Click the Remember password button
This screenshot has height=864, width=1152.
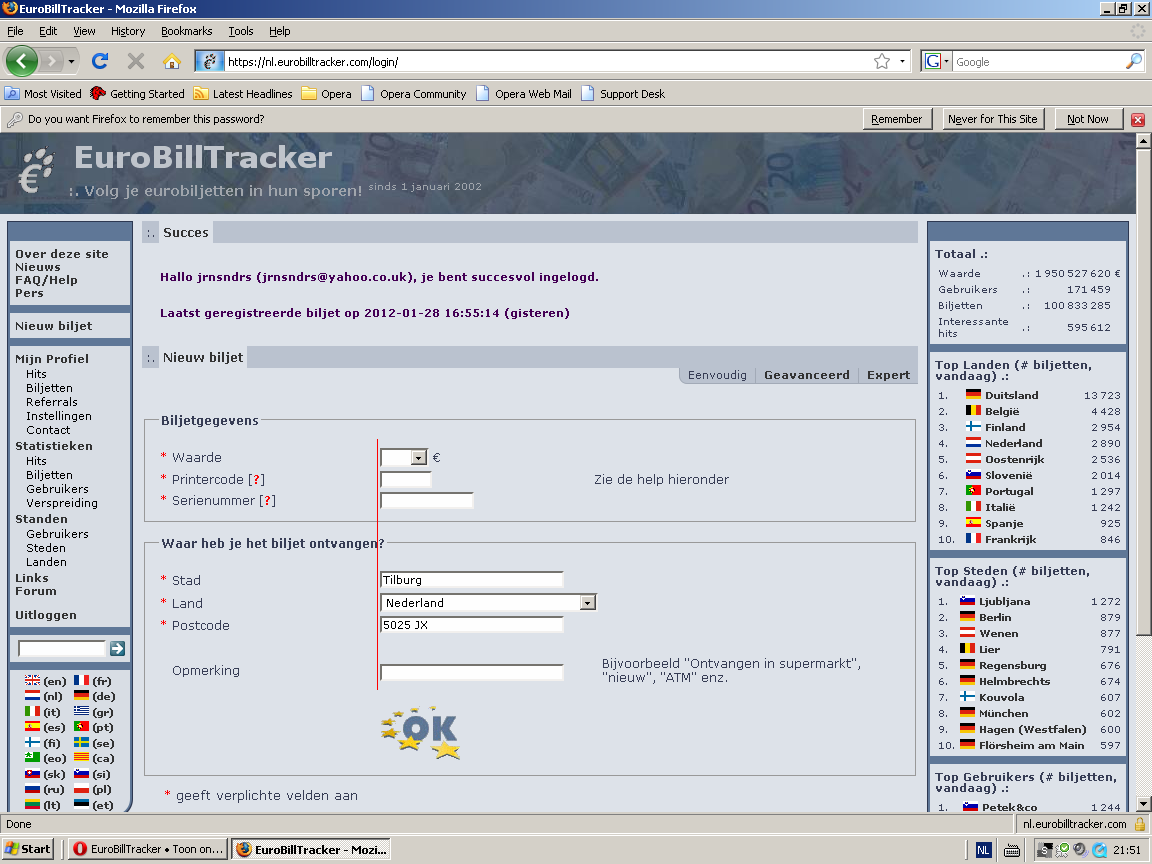pyautogui.click(x=896, y=119)
